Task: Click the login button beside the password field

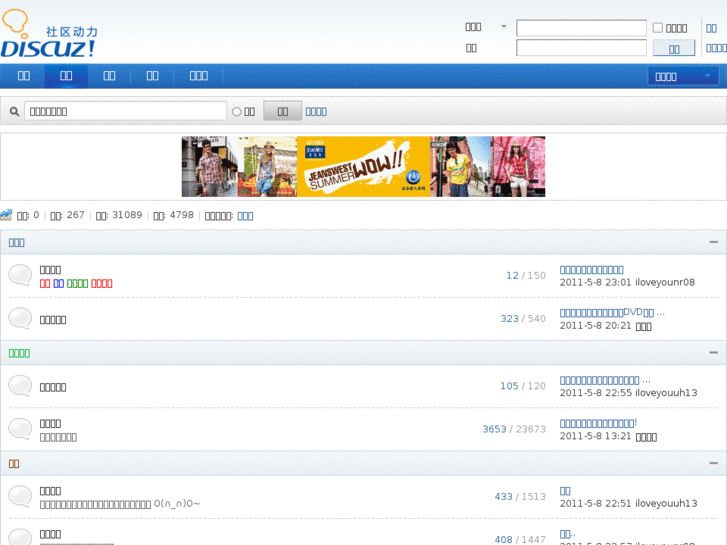Action: pyautogui.click(x=674, y=48)
